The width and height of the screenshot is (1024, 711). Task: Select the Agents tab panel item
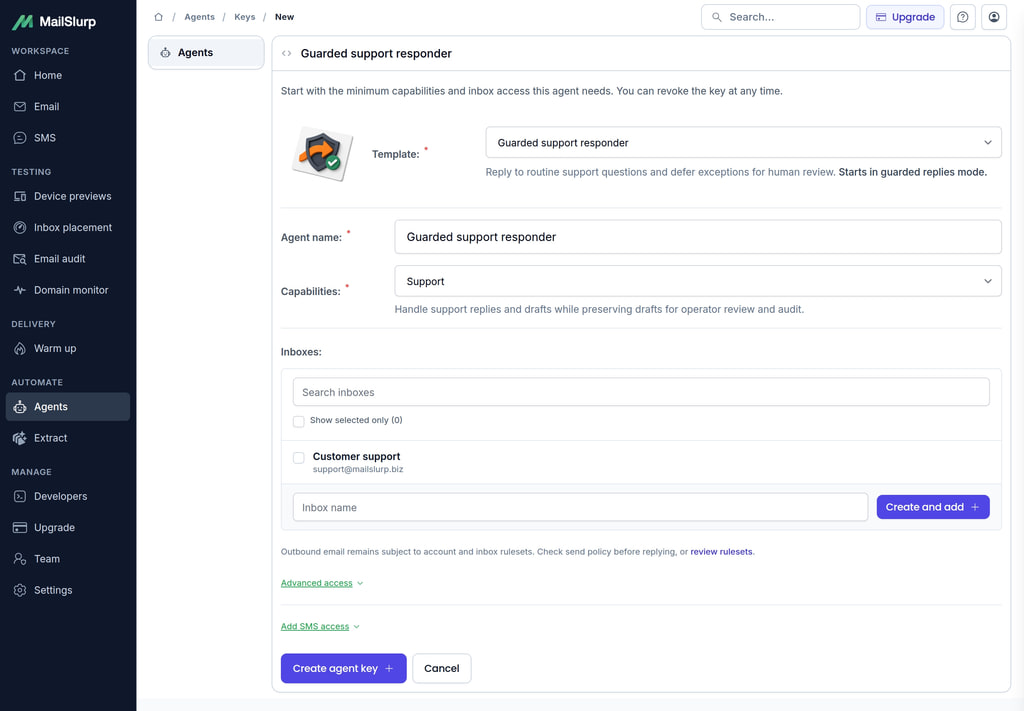coord(206,53)
